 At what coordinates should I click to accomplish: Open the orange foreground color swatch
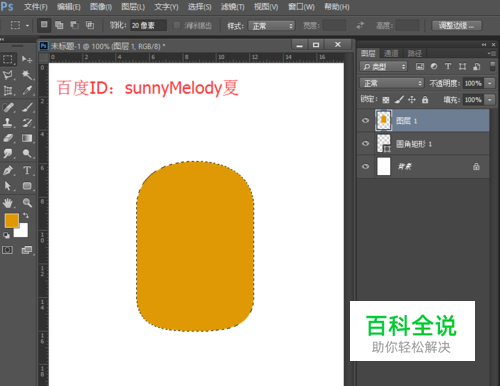click(x=12, y=221)
